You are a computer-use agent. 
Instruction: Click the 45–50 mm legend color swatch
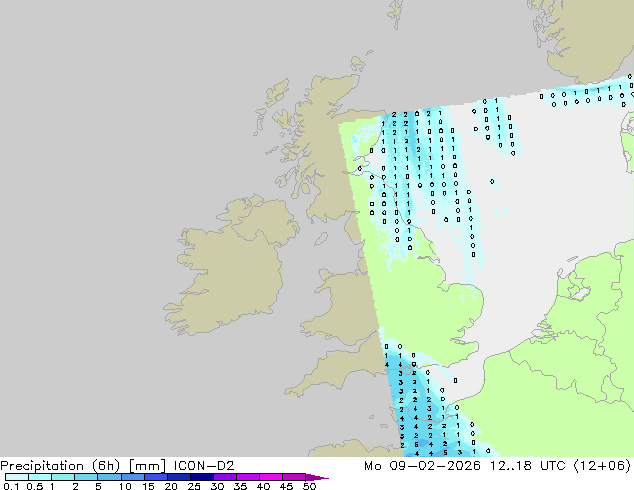coord(294,477)
